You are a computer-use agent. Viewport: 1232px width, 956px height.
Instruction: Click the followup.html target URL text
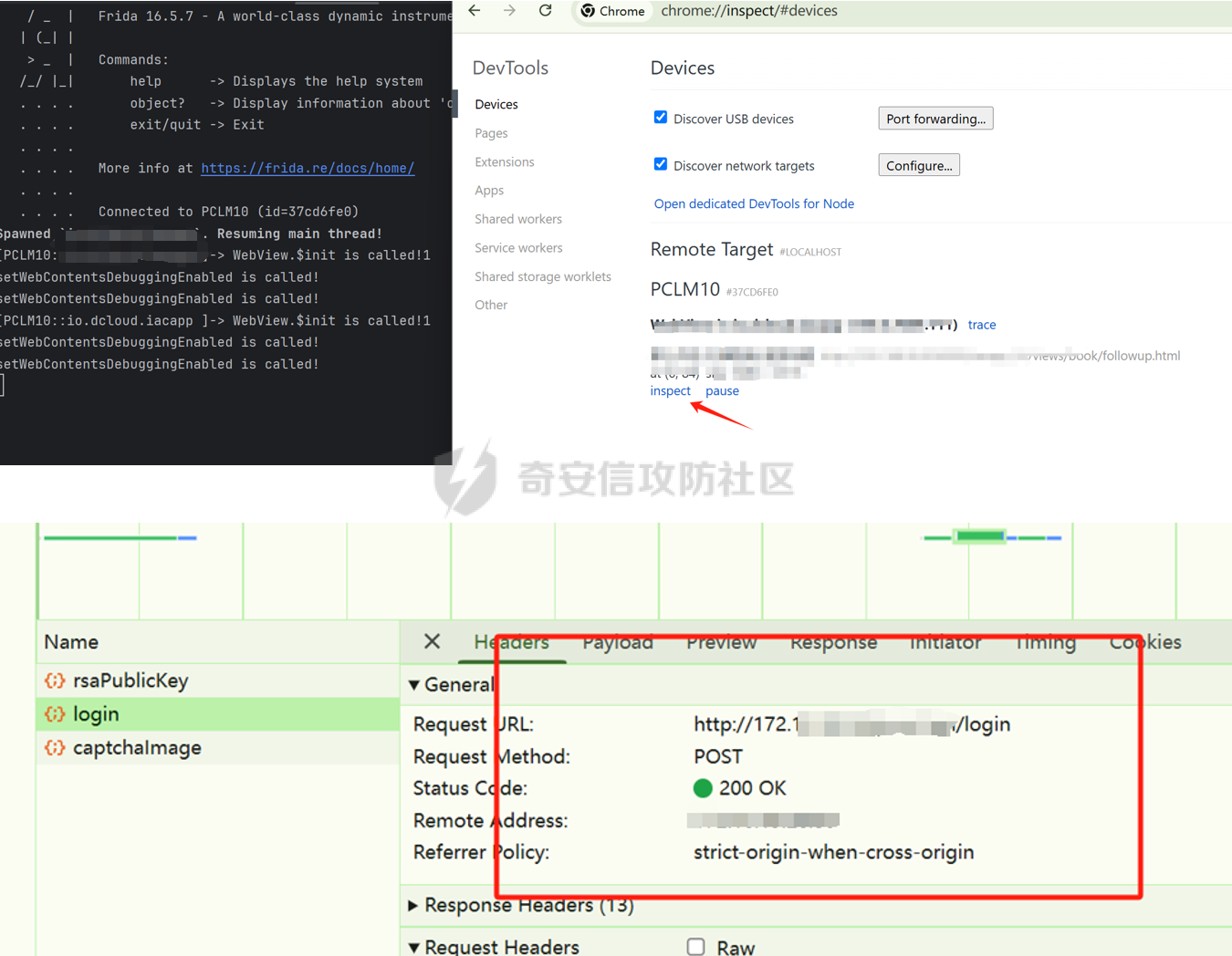[1104, 356]
